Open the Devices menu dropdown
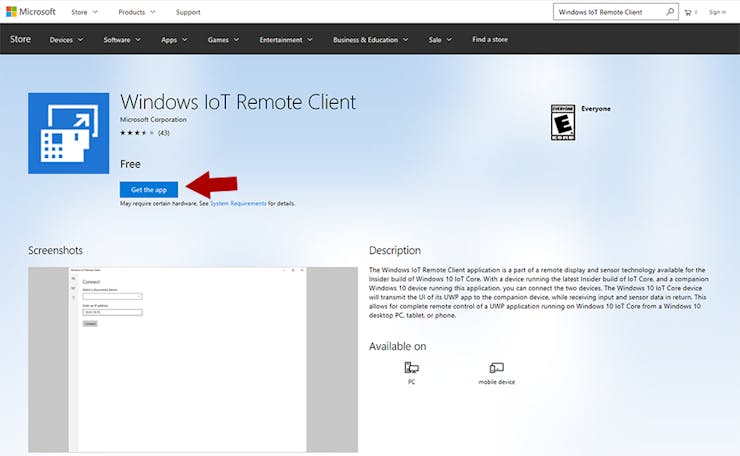 pyautogui.click(x=67, y=40)
